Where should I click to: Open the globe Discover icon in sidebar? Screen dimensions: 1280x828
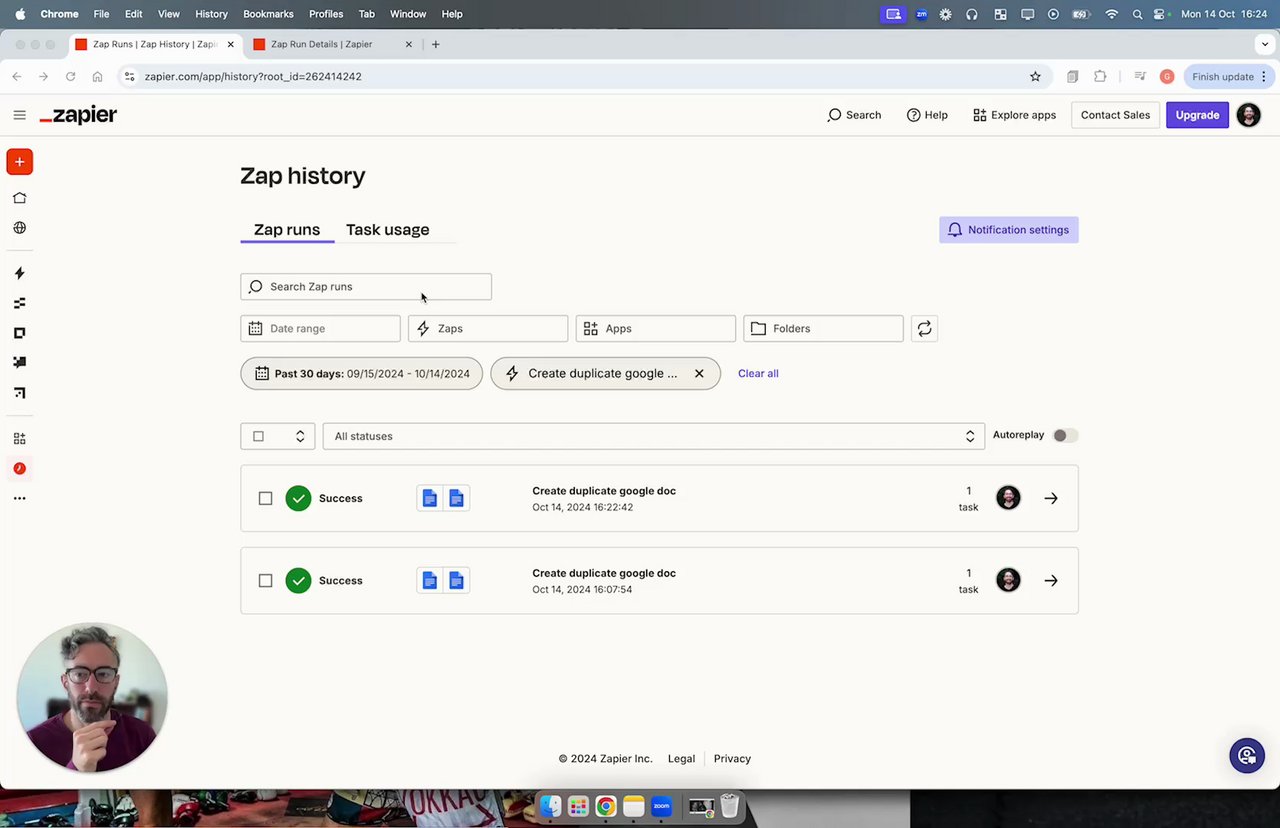[x=19, y=228]
